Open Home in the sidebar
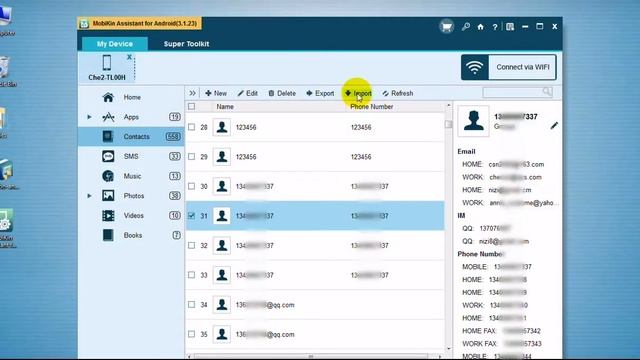Image resolution: width=640 pixels, height=360 pixels. point(131,97)
